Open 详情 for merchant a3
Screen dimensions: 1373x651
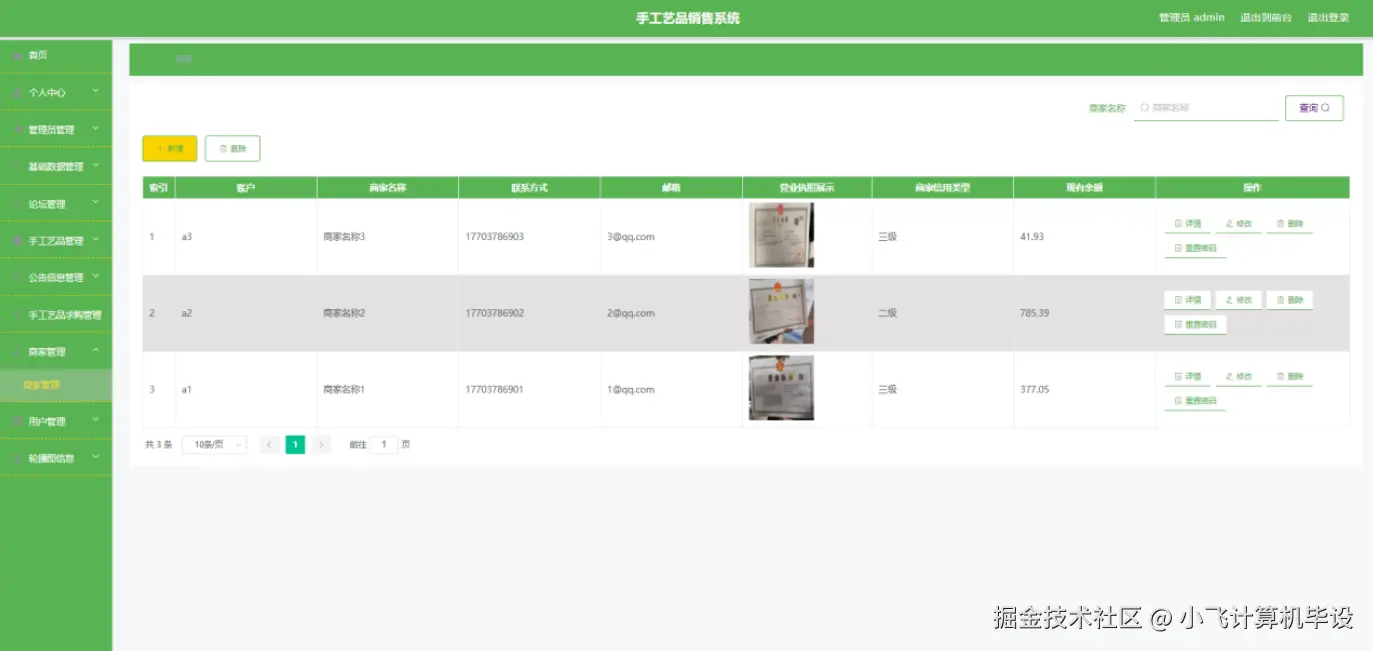[x=1187, y=224]
